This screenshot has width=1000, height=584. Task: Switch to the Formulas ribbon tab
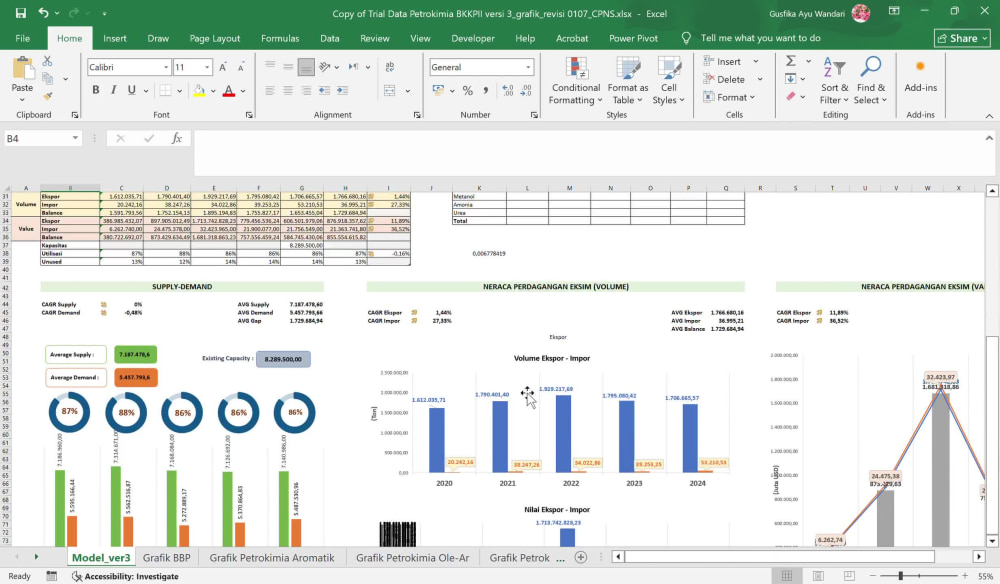[x=280, y=38]
